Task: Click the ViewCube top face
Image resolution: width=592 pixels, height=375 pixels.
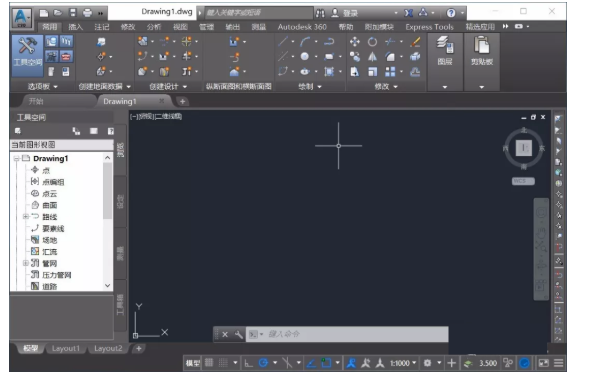Action: (524, 148)
